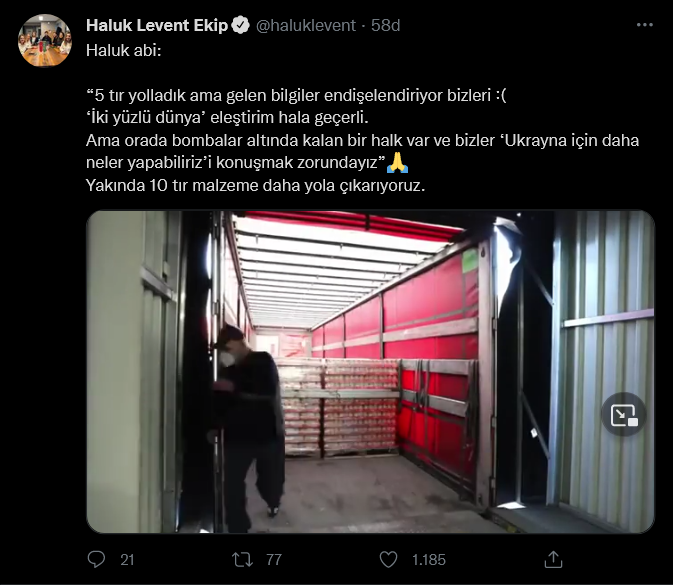Visit the @haluklevent handle link

tap(306, 25)
